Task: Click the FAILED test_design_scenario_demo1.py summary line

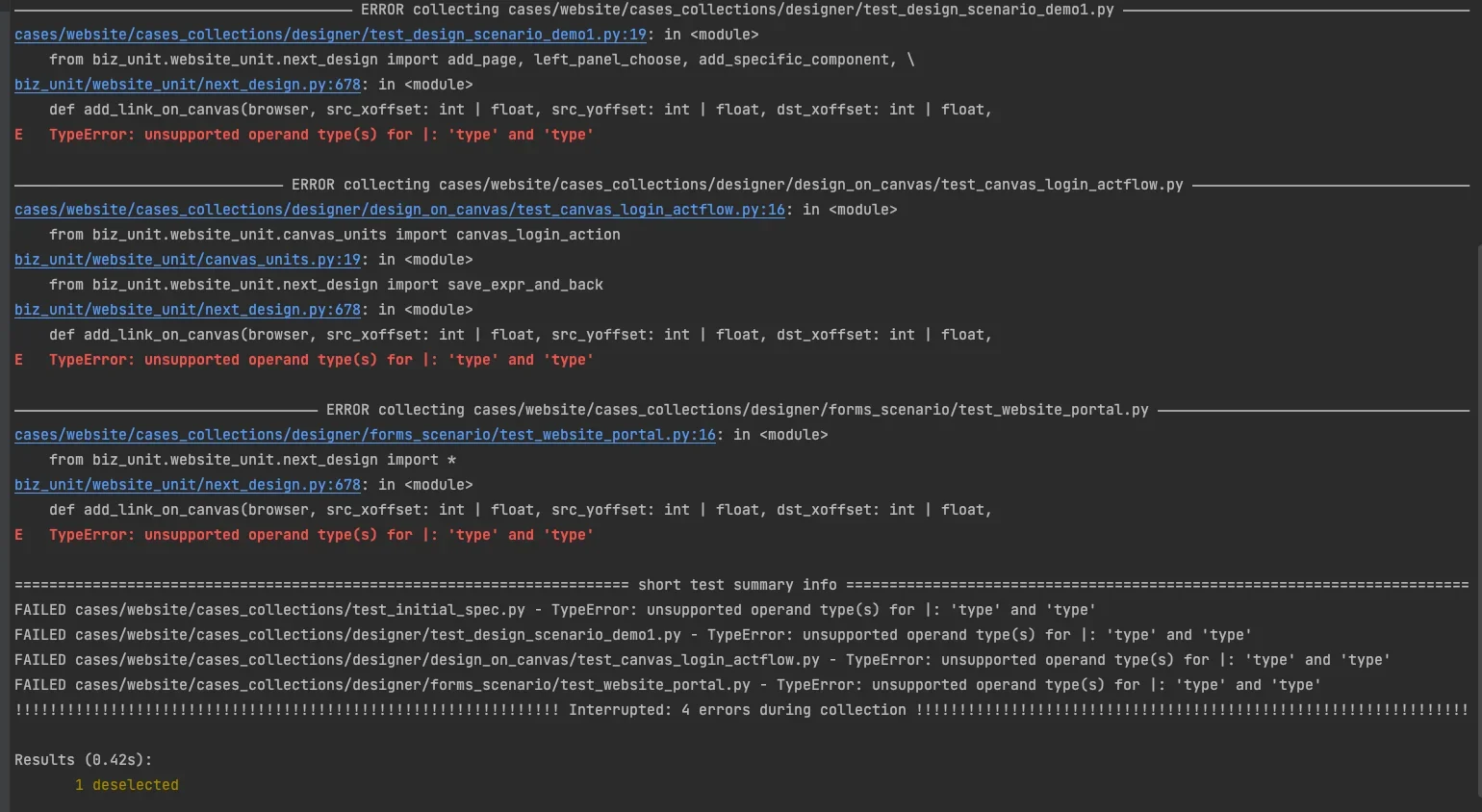Action: click(633, 635)
